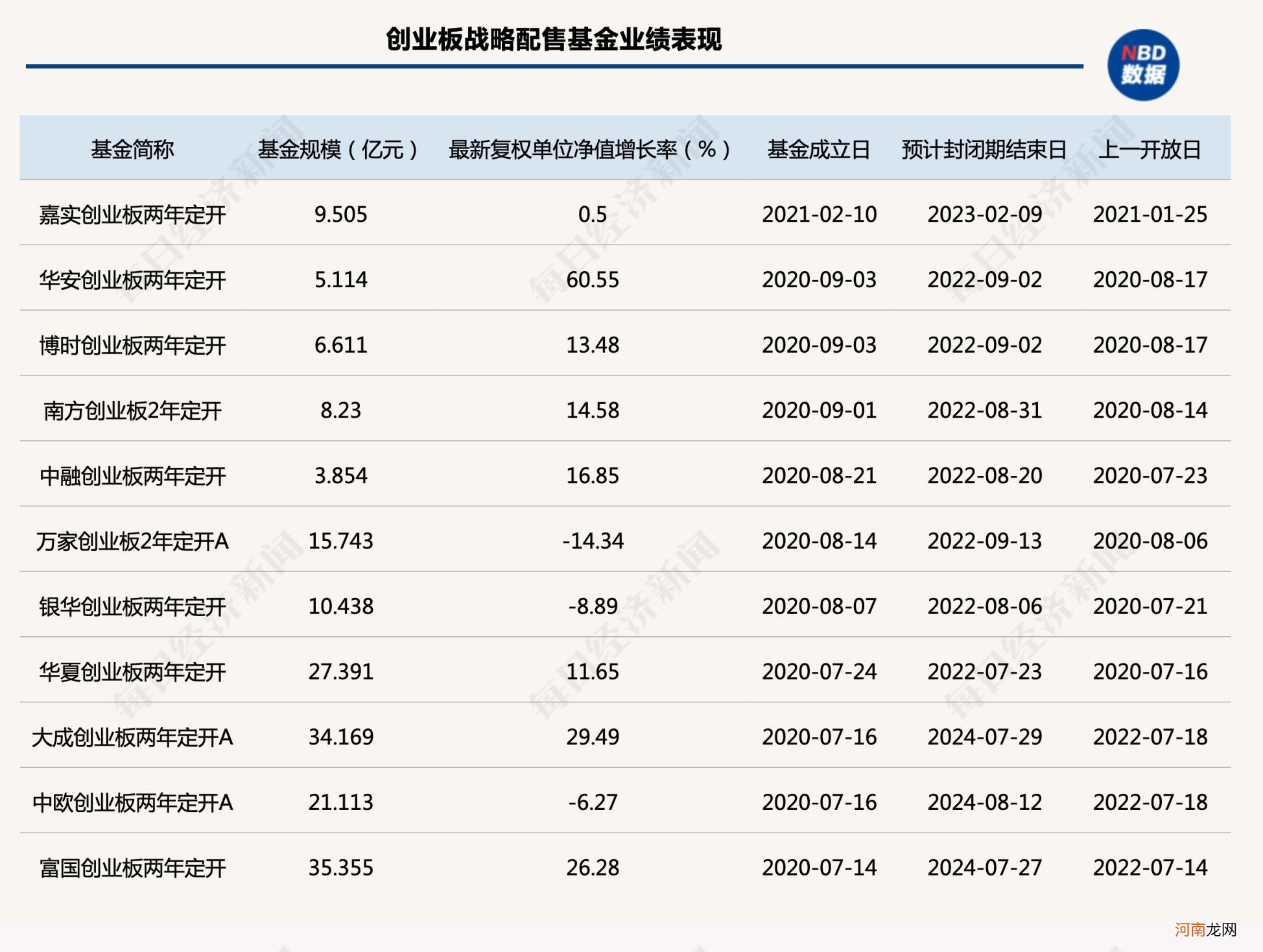The height and width of the screenshot is (952, 1263).
Task: Click fund name 银华创业板两年定开
Action: 132,607
